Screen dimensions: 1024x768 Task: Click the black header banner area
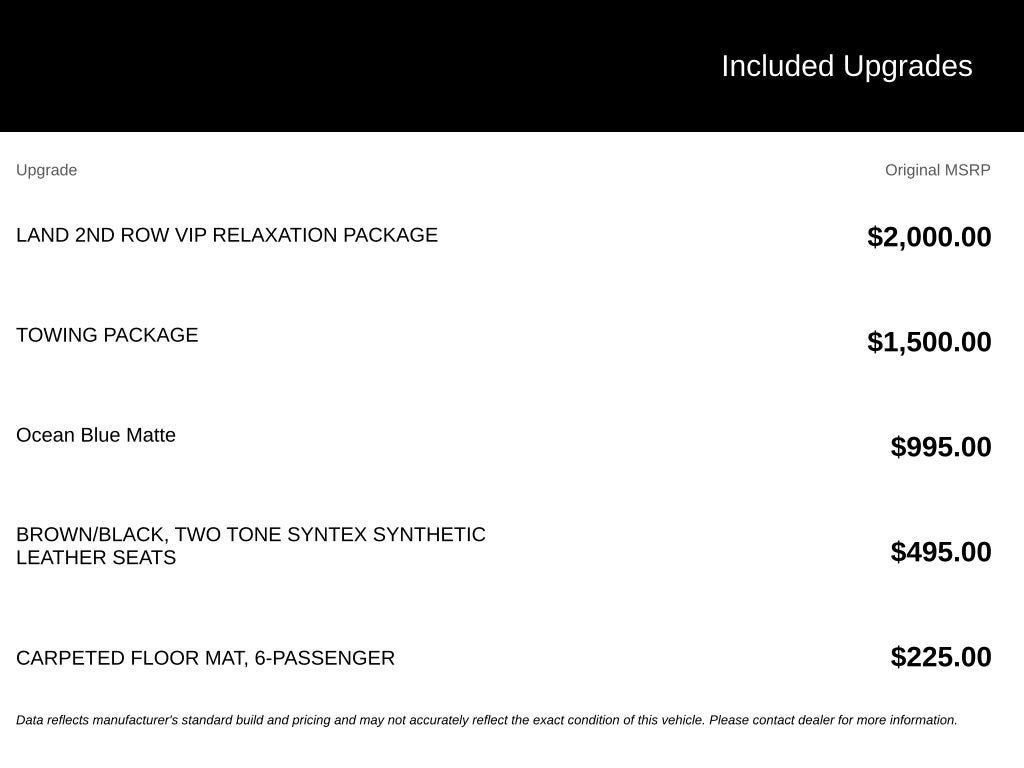pos(512,65)
